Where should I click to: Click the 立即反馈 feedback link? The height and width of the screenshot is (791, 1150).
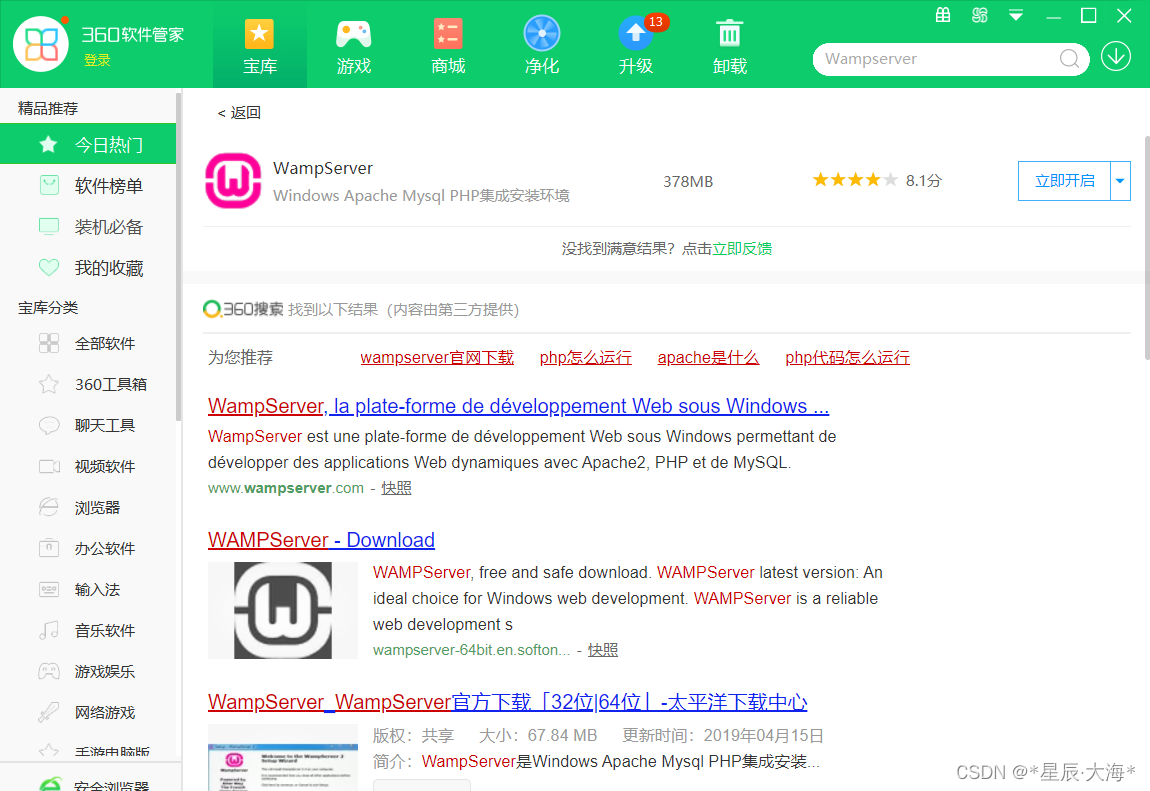[742, 249]
